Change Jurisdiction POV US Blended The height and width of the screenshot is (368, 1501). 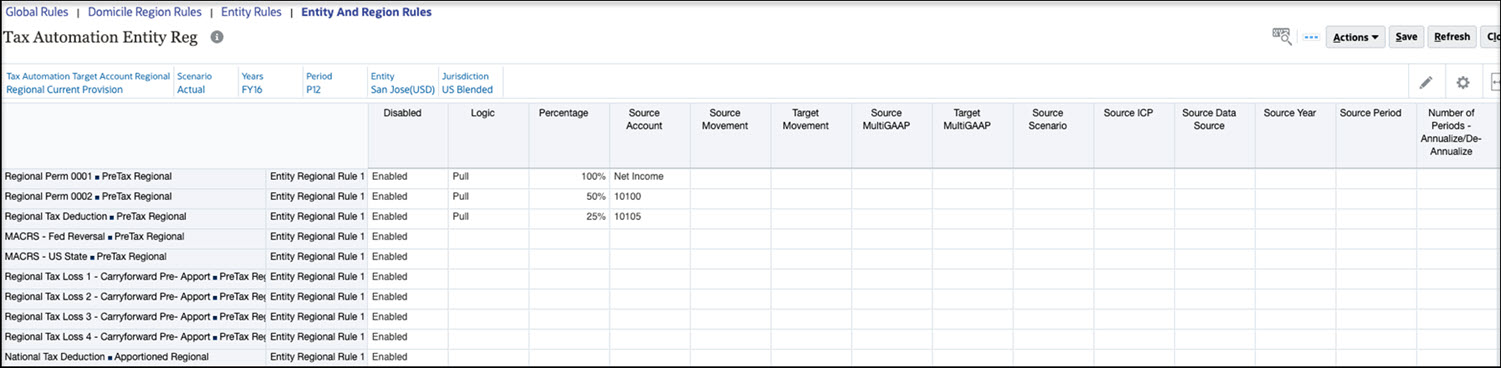point(467,89)
